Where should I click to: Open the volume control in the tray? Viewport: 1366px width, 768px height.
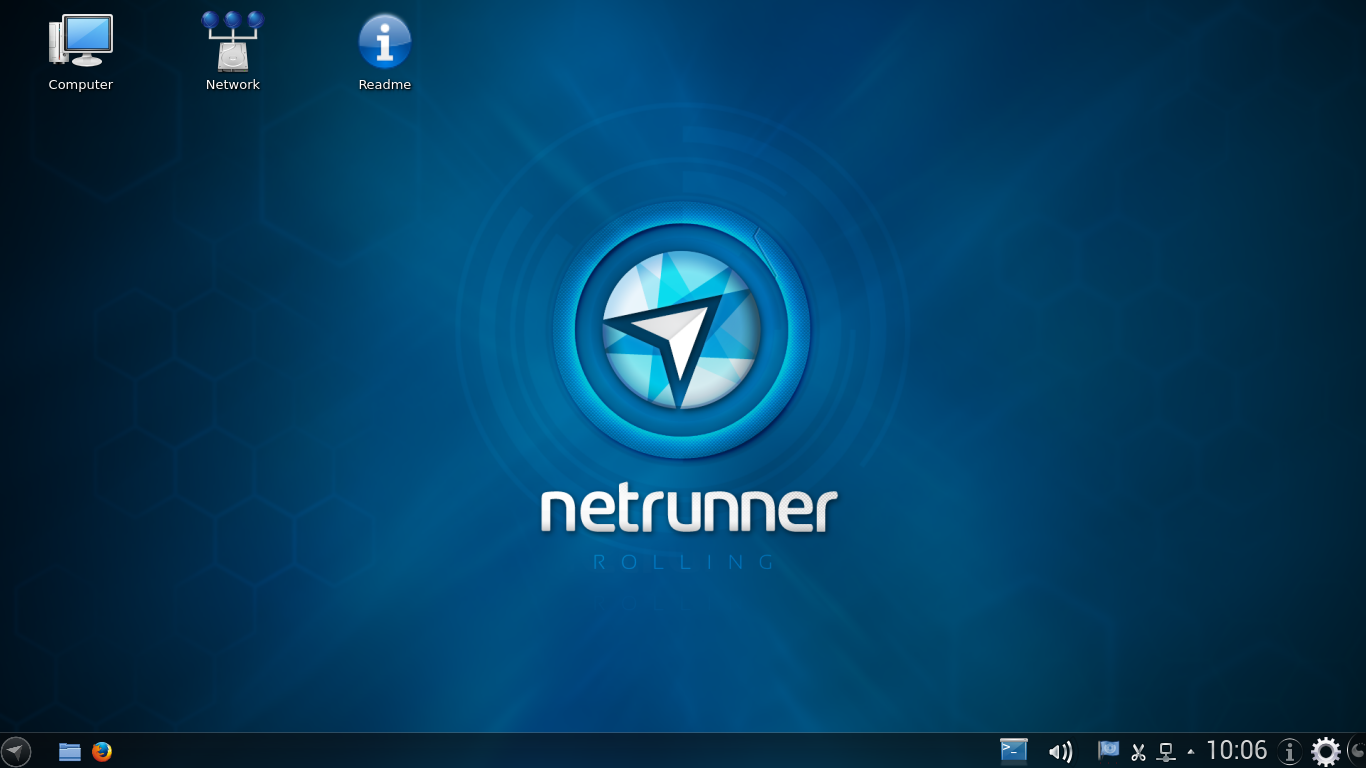(1060, 752)
